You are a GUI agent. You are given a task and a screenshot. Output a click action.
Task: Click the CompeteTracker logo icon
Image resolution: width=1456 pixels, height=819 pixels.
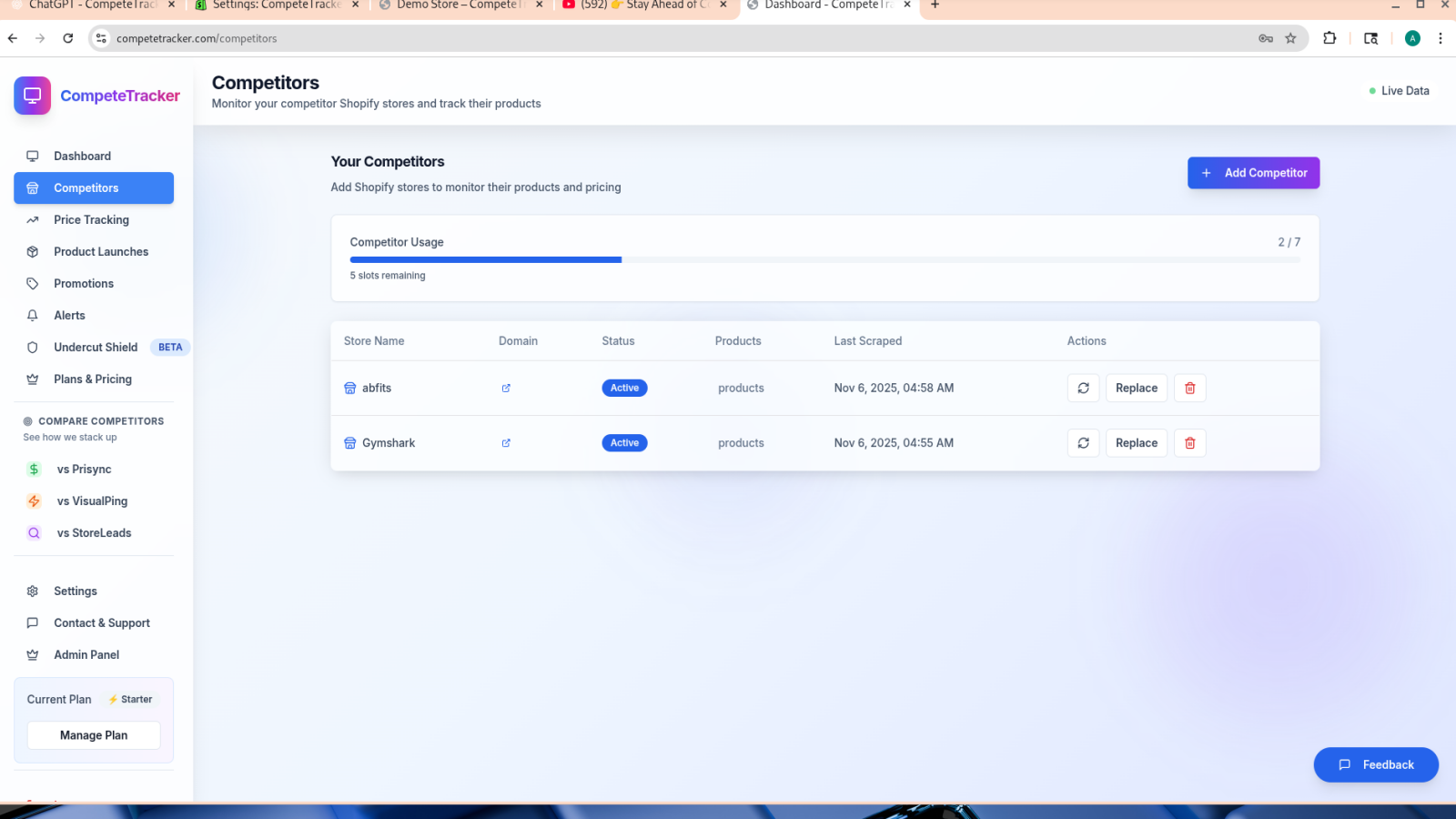coord(32,96)
